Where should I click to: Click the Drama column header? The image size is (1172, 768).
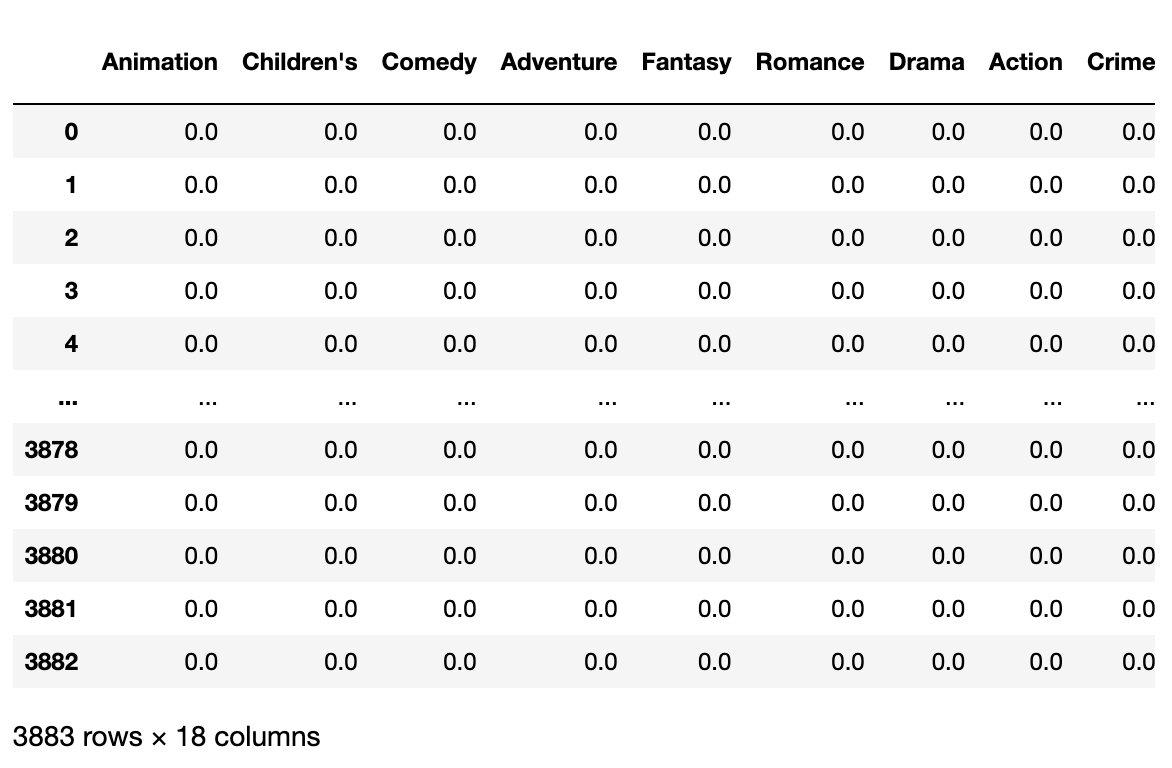927,62
